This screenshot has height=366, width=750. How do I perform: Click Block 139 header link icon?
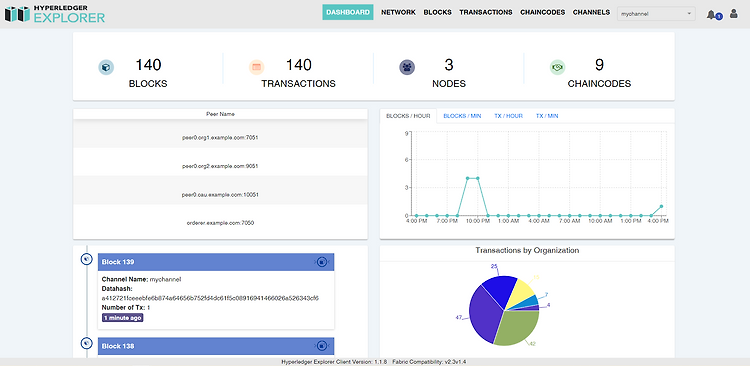pyautogui.click(x=322, y=262)
